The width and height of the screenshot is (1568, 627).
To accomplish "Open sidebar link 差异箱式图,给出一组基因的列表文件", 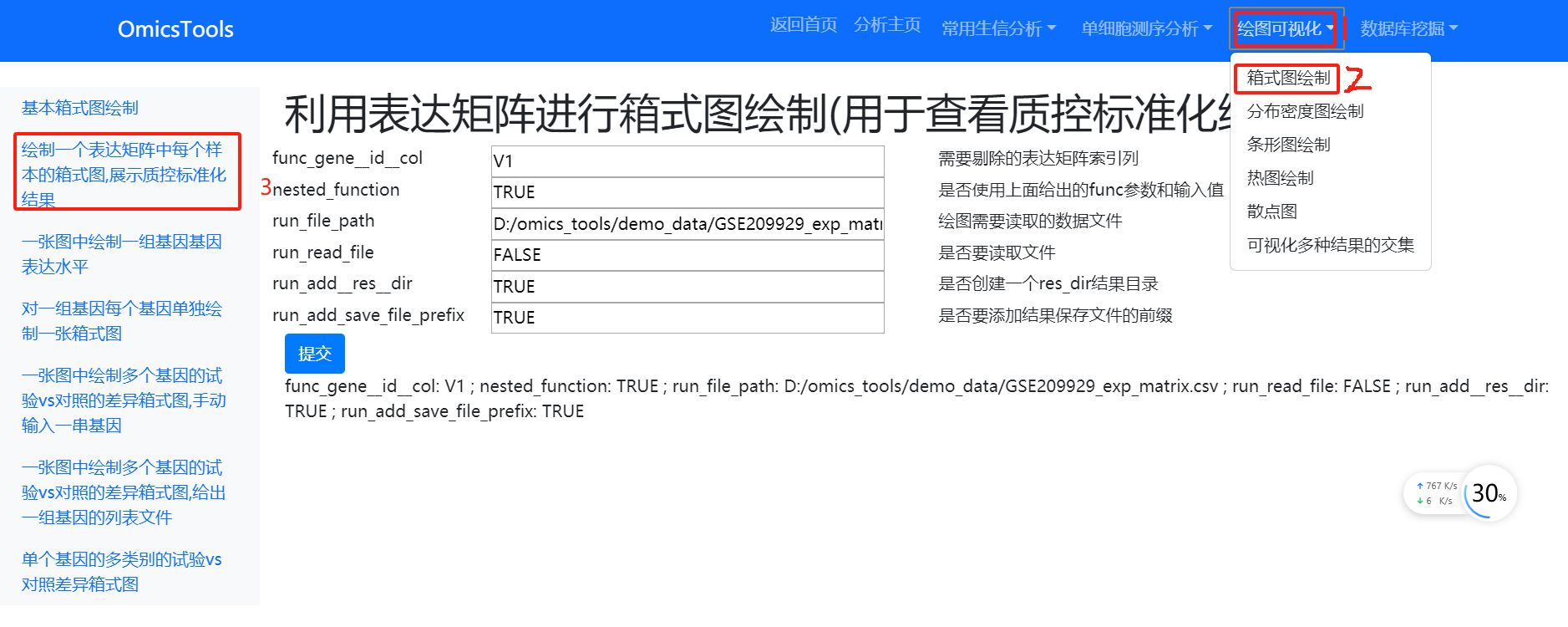I will coord(124,492).
